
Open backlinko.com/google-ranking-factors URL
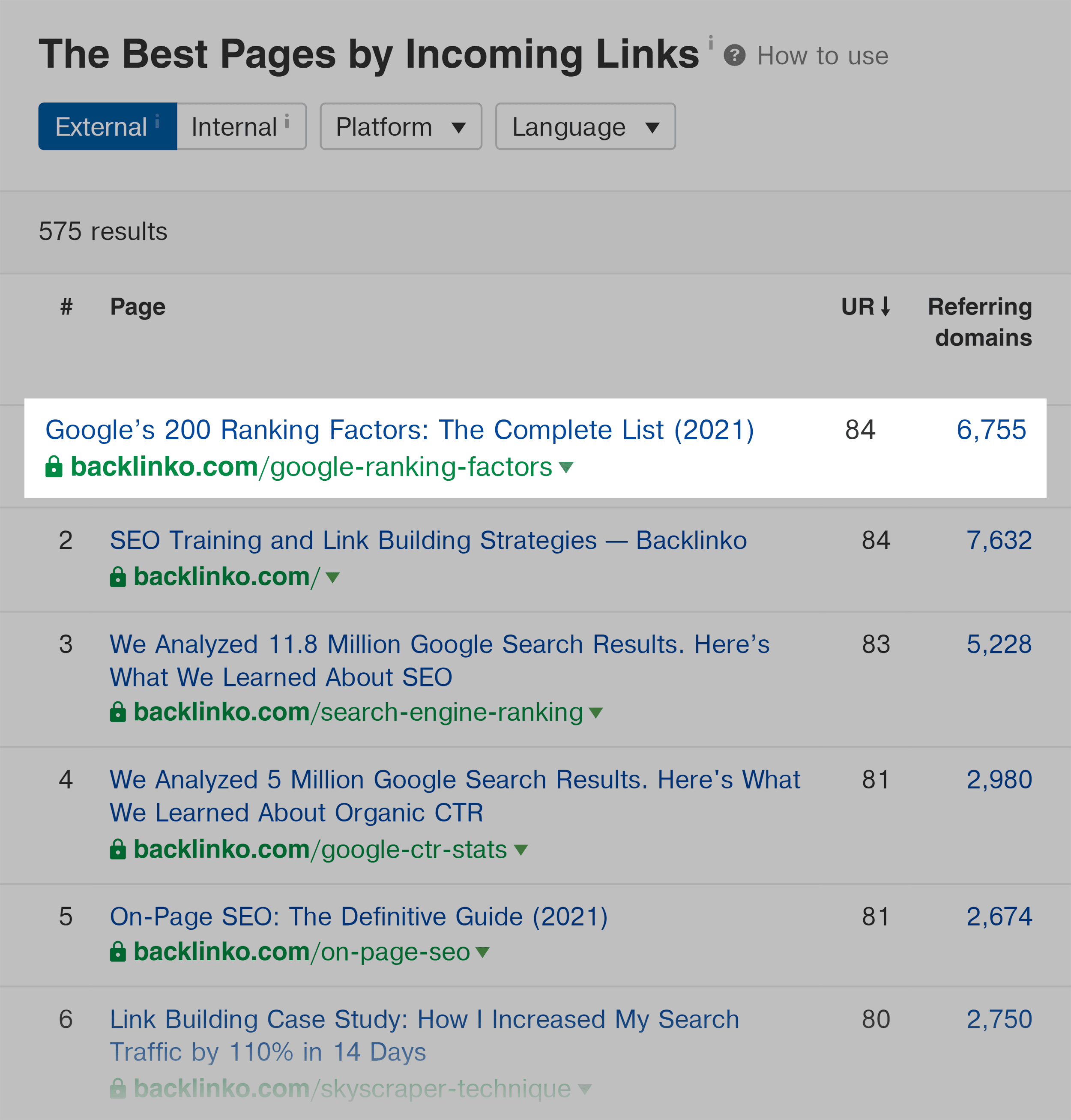coord(311,467)
